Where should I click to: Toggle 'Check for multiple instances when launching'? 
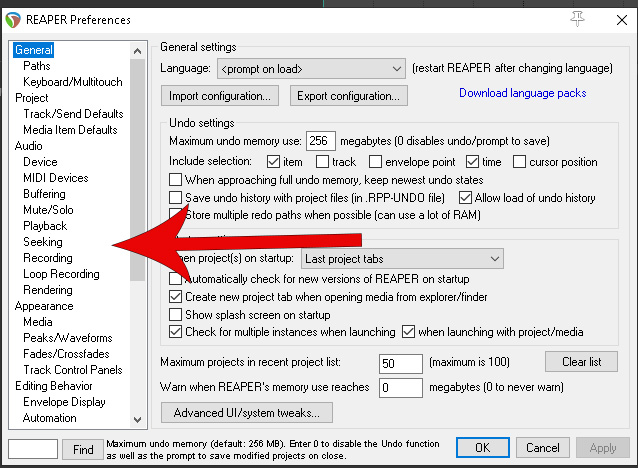coord(175,332)
